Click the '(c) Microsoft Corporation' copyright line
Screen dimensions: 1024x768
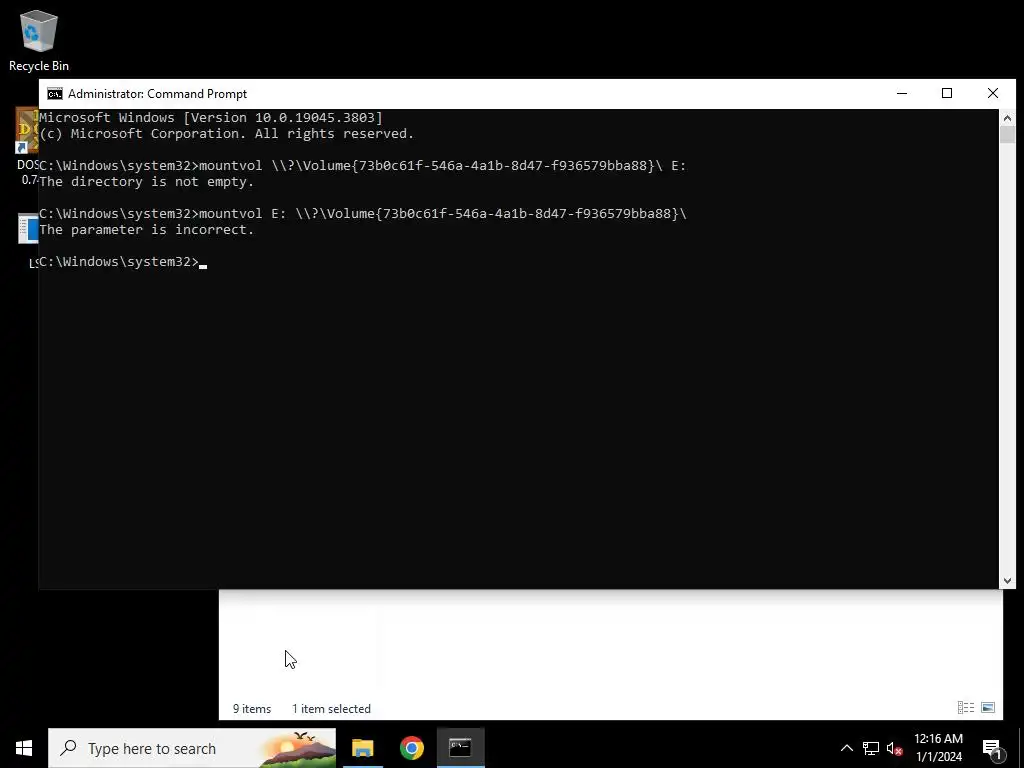point(227,134)
